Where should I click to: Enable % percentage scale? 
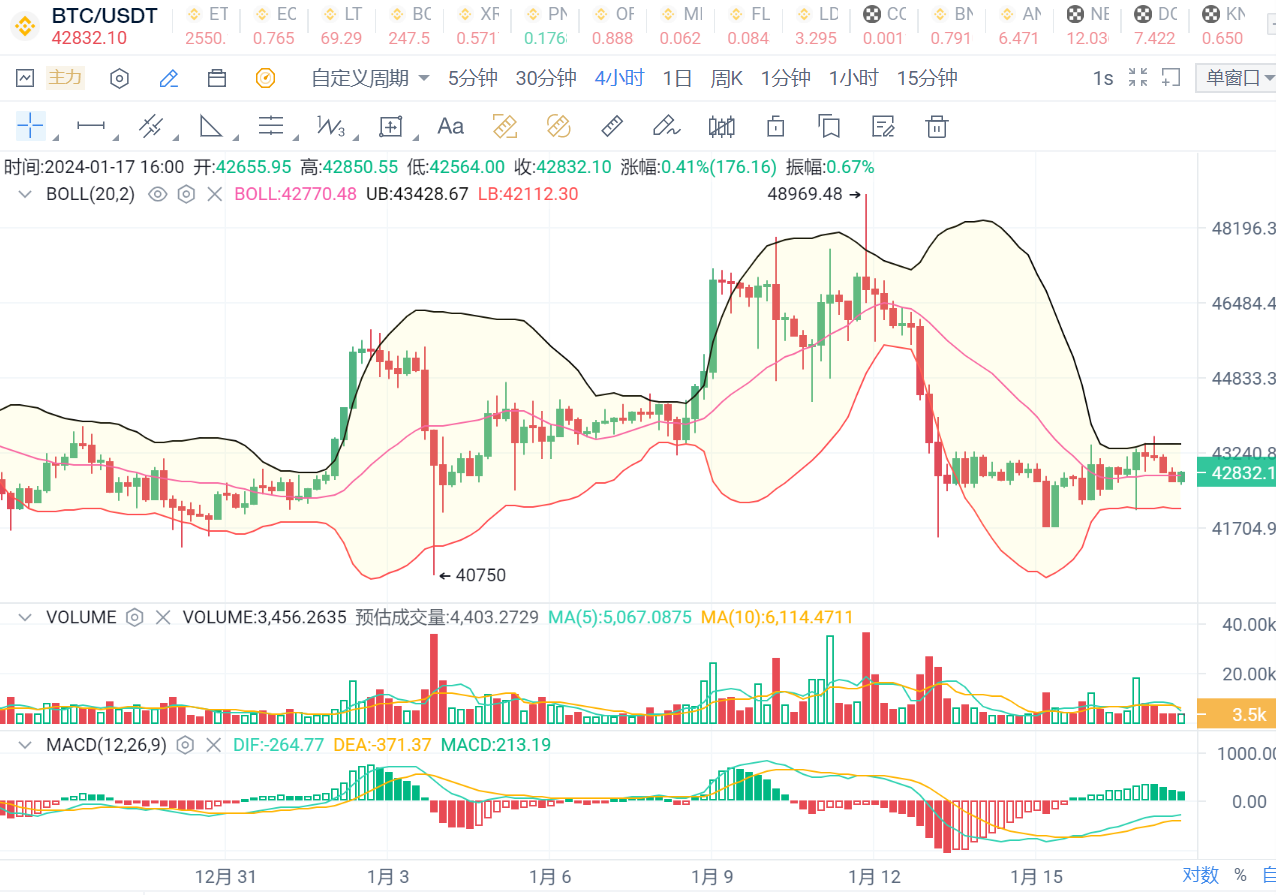pyautogui.click(x=1240, y=875)
